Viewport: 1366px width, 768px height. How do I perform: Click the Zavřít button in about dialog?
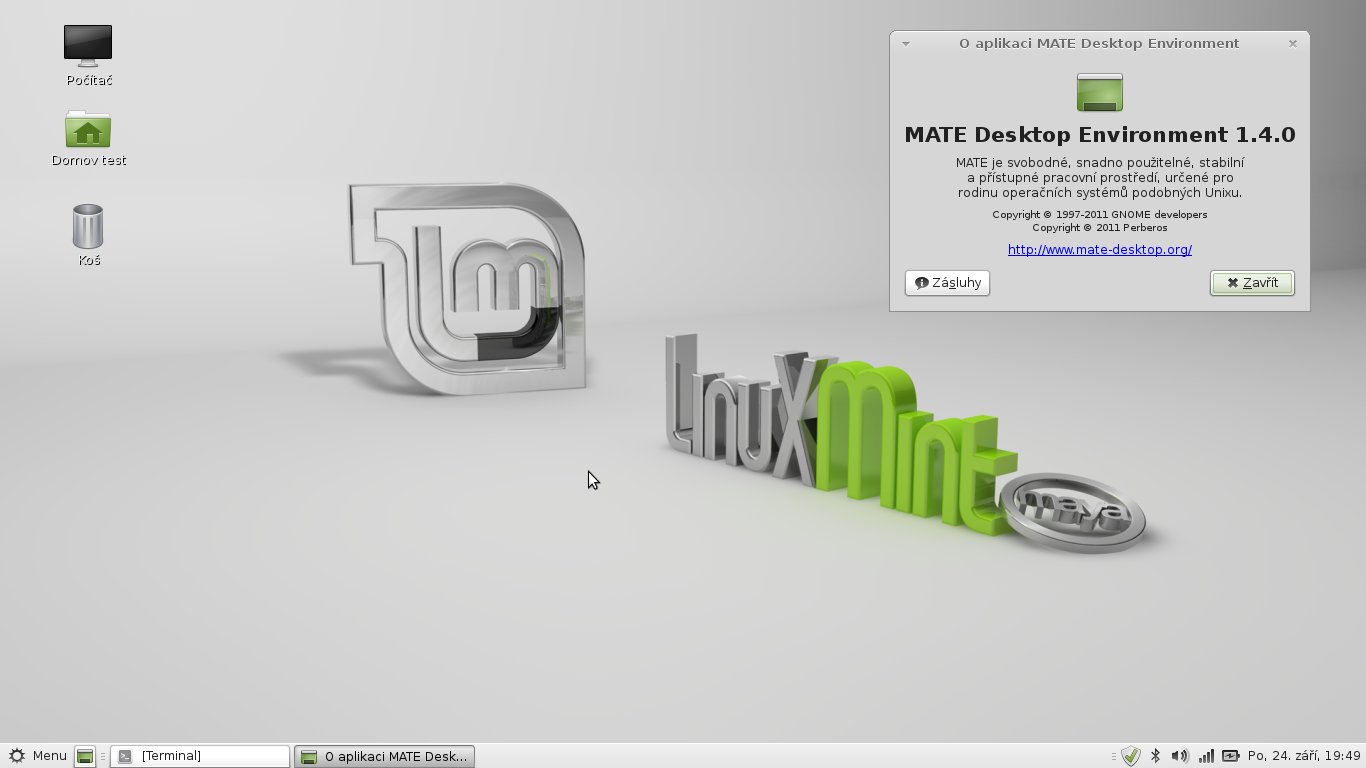pyautogui.click(x=1252, y=283)
